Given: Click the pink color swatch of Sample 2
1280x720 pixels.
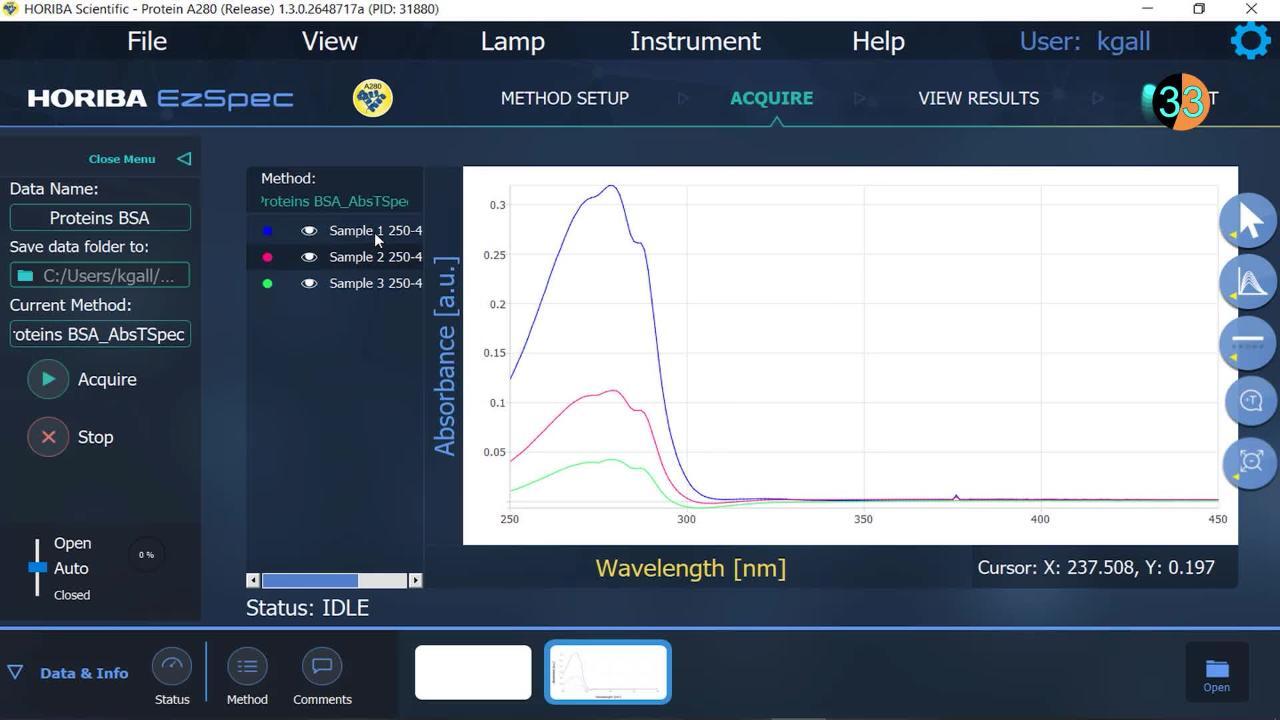Looking at the screenshot, I should click(267, 257).
